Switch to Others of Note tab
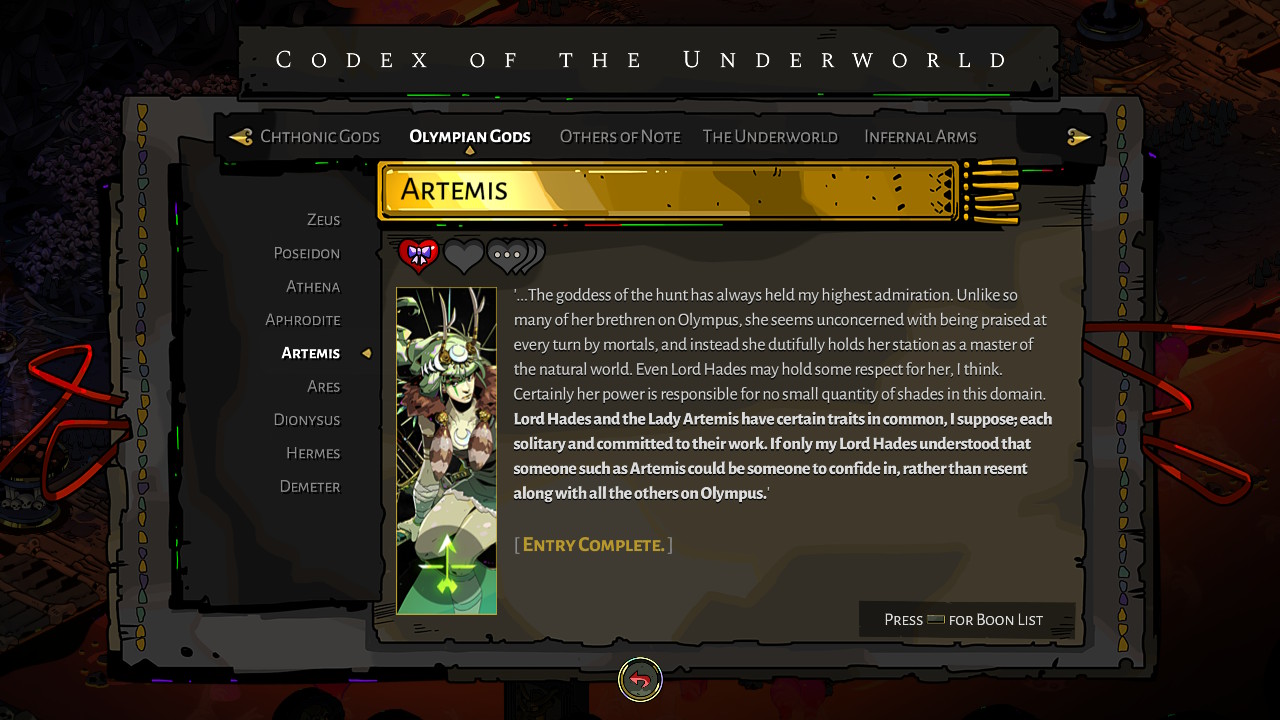This screenshot has height=720, width=1280. (x=620, y=137)
